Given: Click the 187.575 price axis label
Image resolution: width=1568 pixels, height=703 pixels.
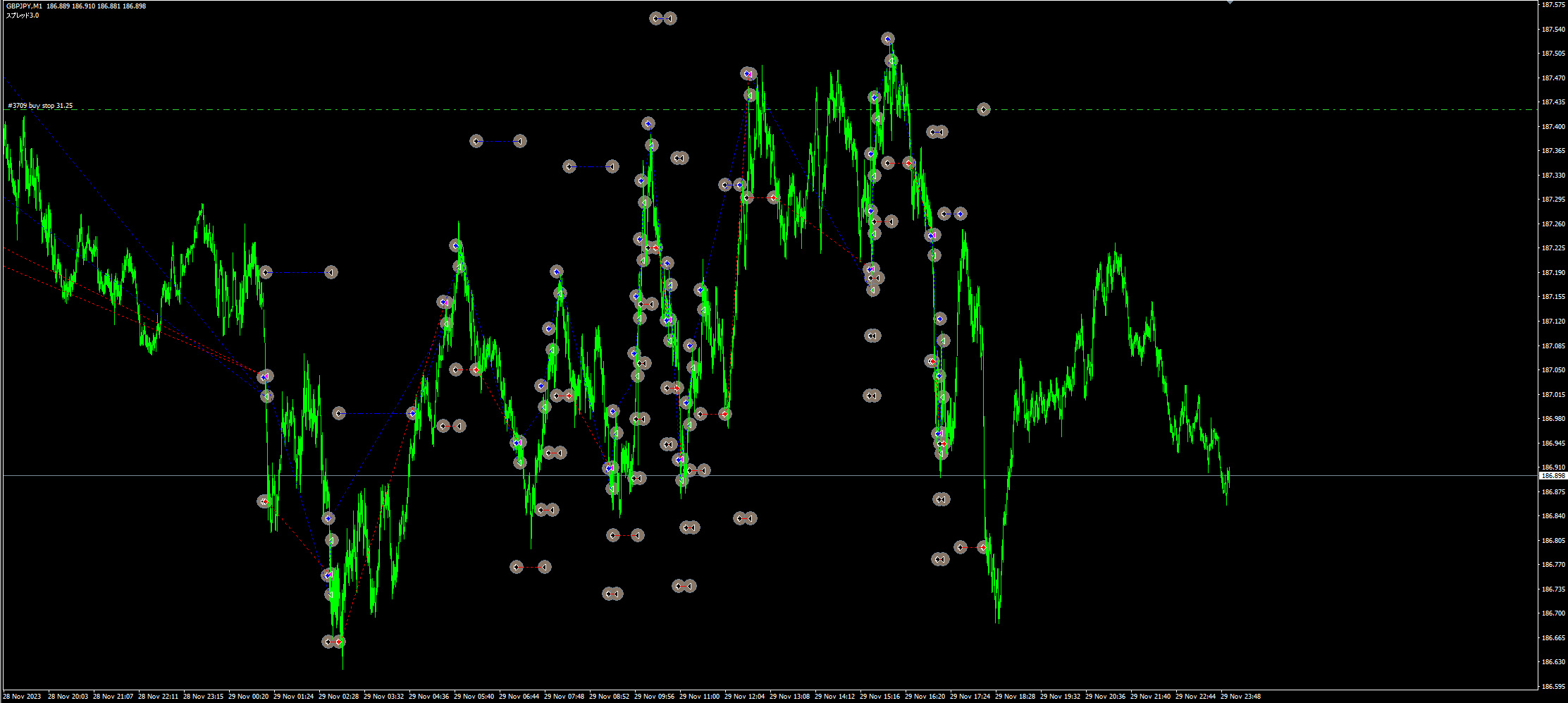Looking at the screenshot, I should tap(1552, 5).
